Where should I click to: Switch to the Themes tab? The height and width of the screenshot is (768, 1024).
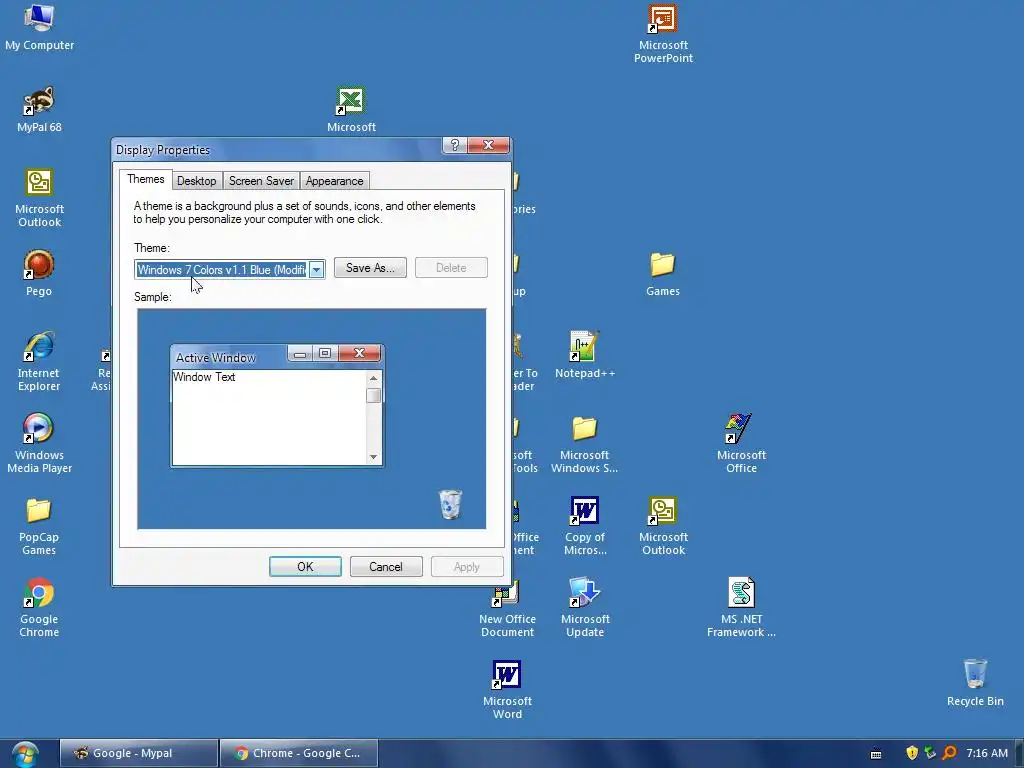pos(146,180)
